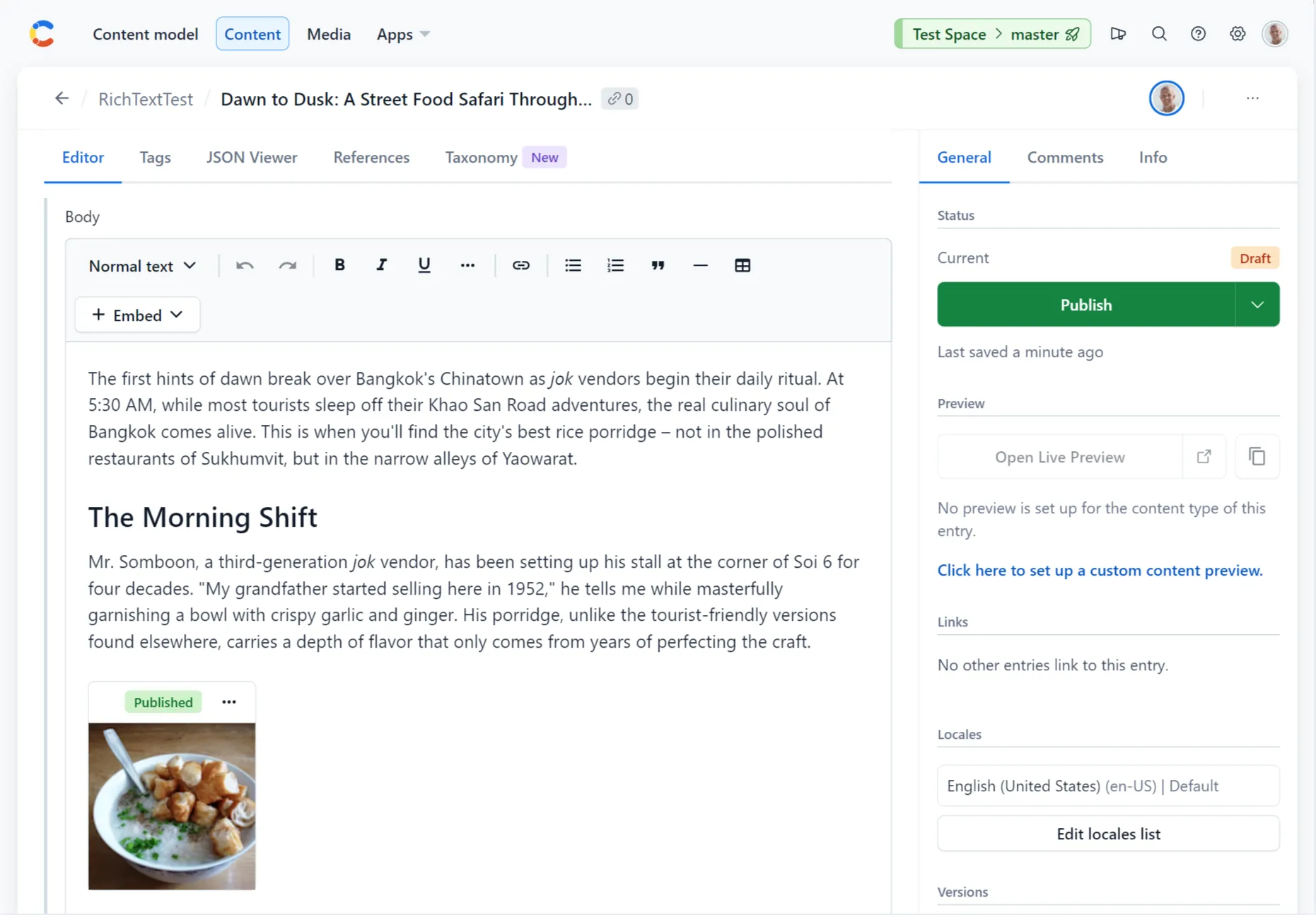
Task: Switch to the References tab
Action: point(371,158)
